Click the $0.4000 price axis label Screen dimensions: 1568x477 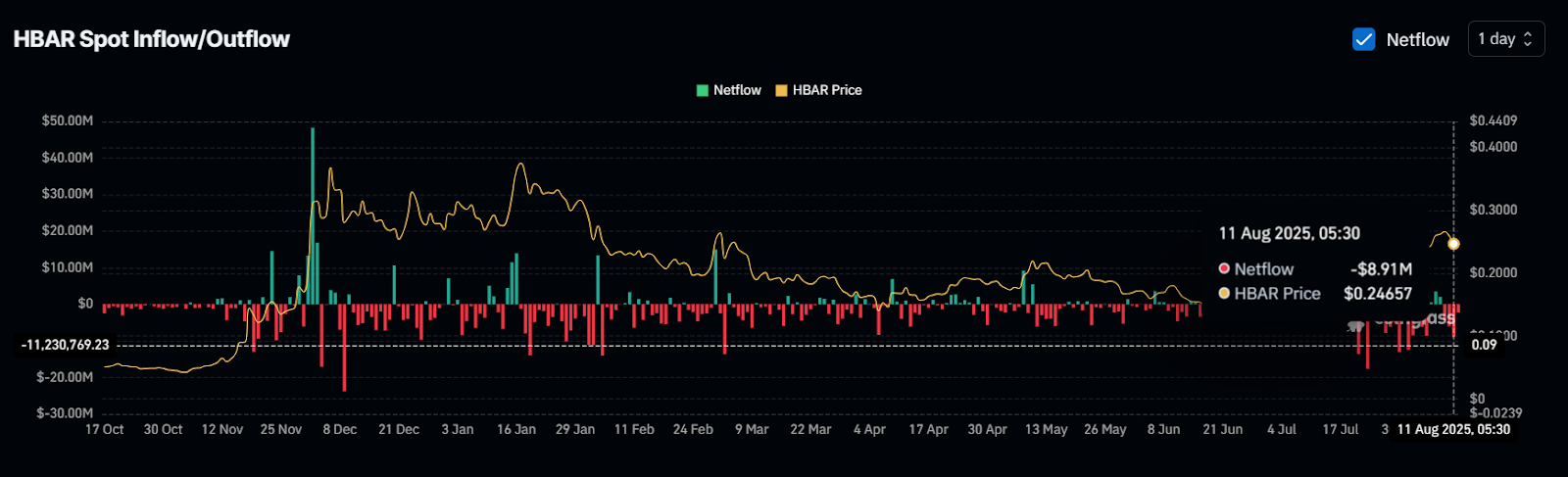[x=1494, y=147]
